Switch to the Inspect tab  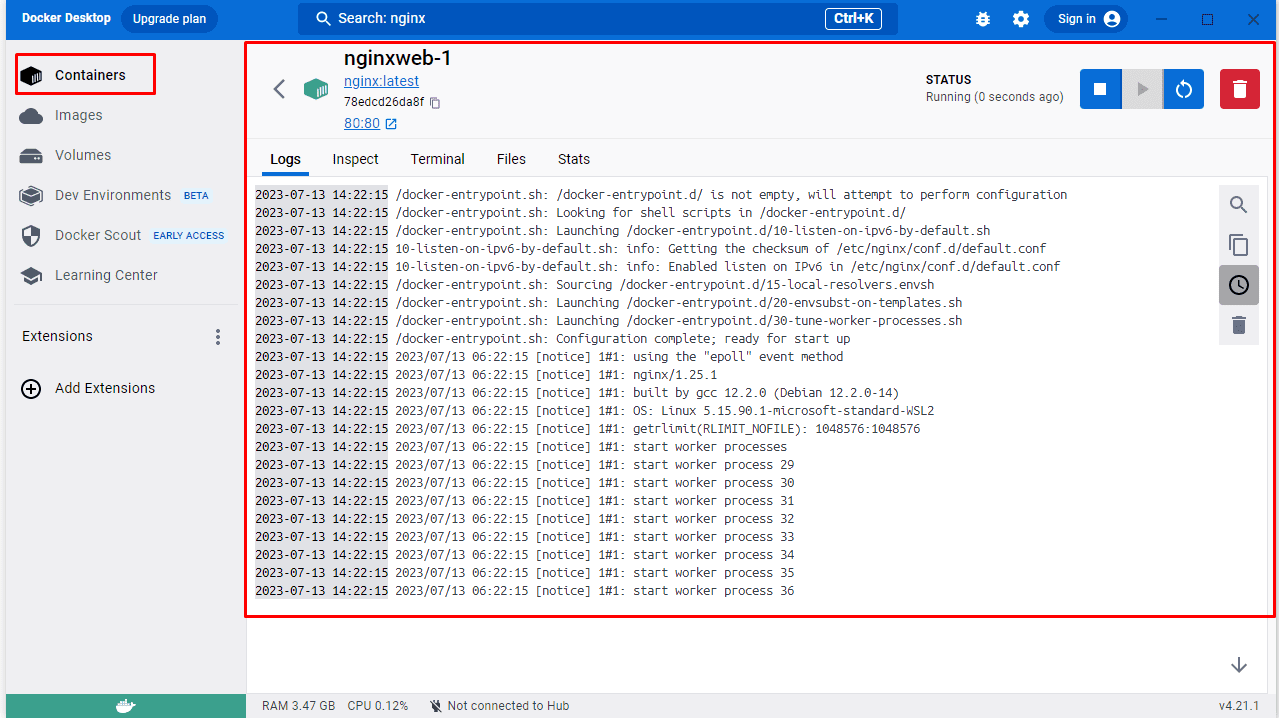355,159
